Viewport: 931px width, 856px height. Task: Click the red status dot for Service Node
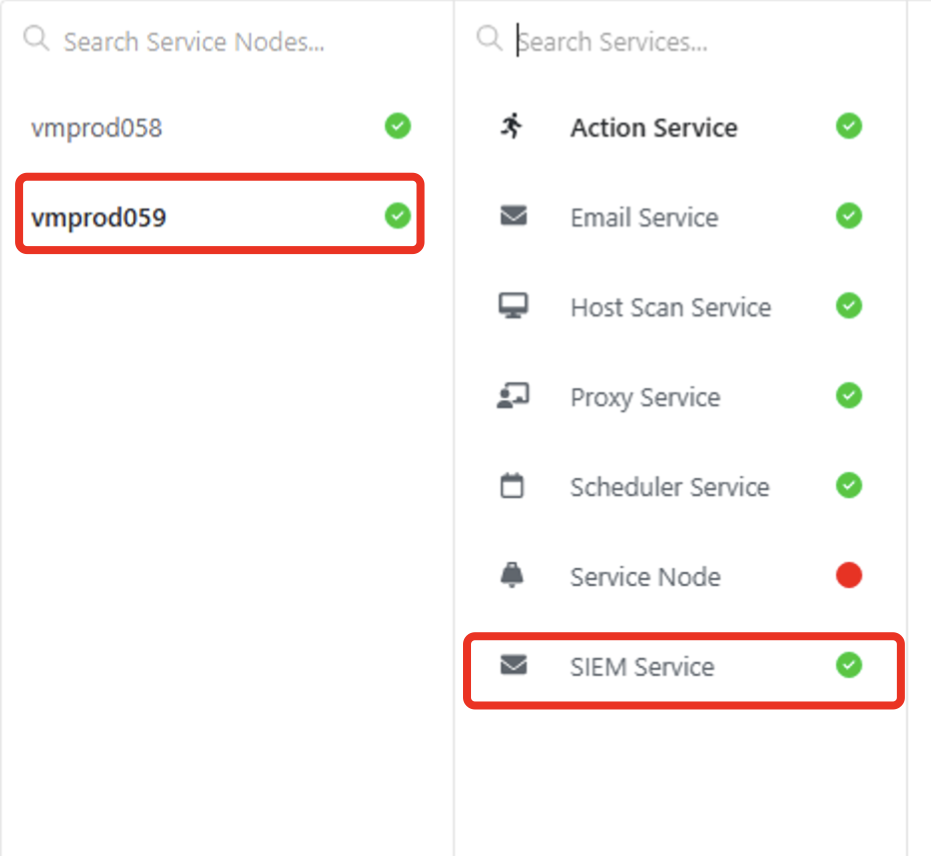point(849,576)
